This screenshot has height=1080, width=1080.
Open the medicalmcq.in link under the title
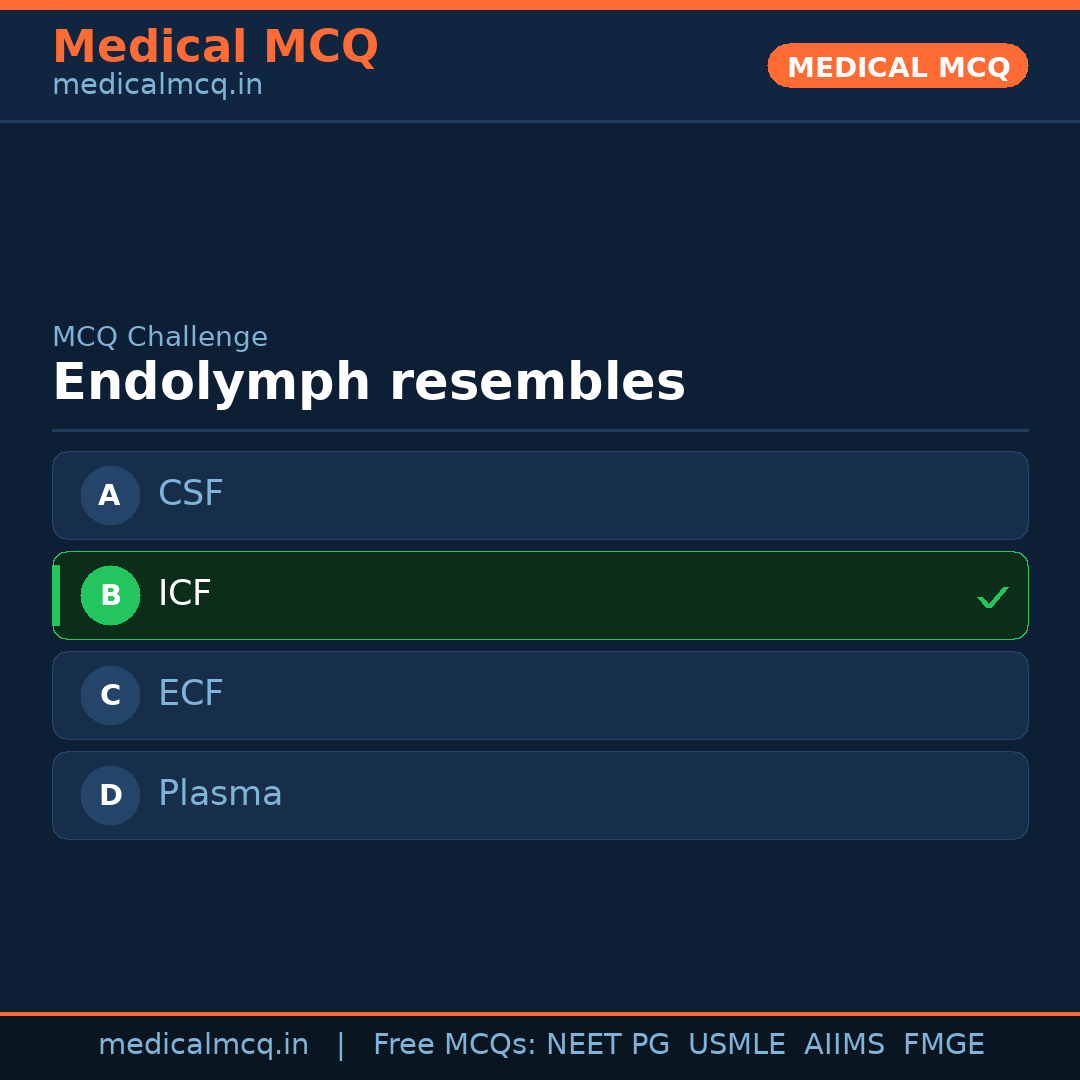coord(157,86)
